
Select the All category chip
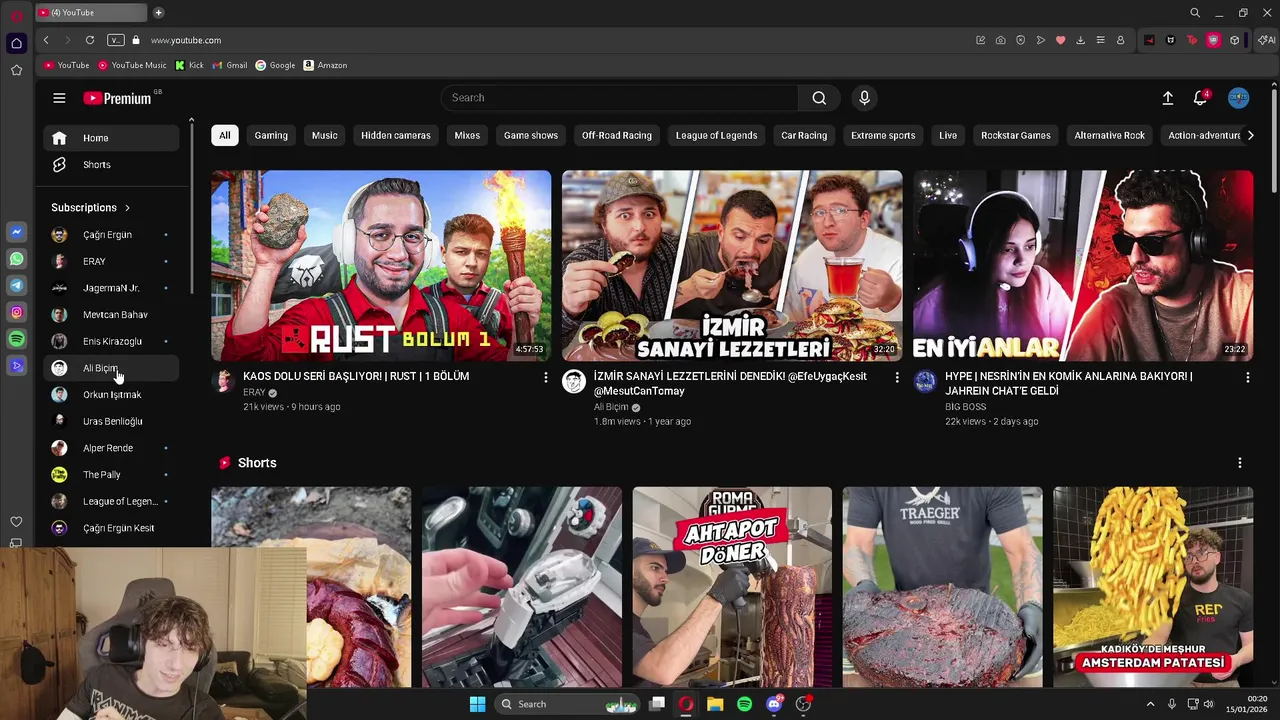pyautogui.click(x=224, y=135)
